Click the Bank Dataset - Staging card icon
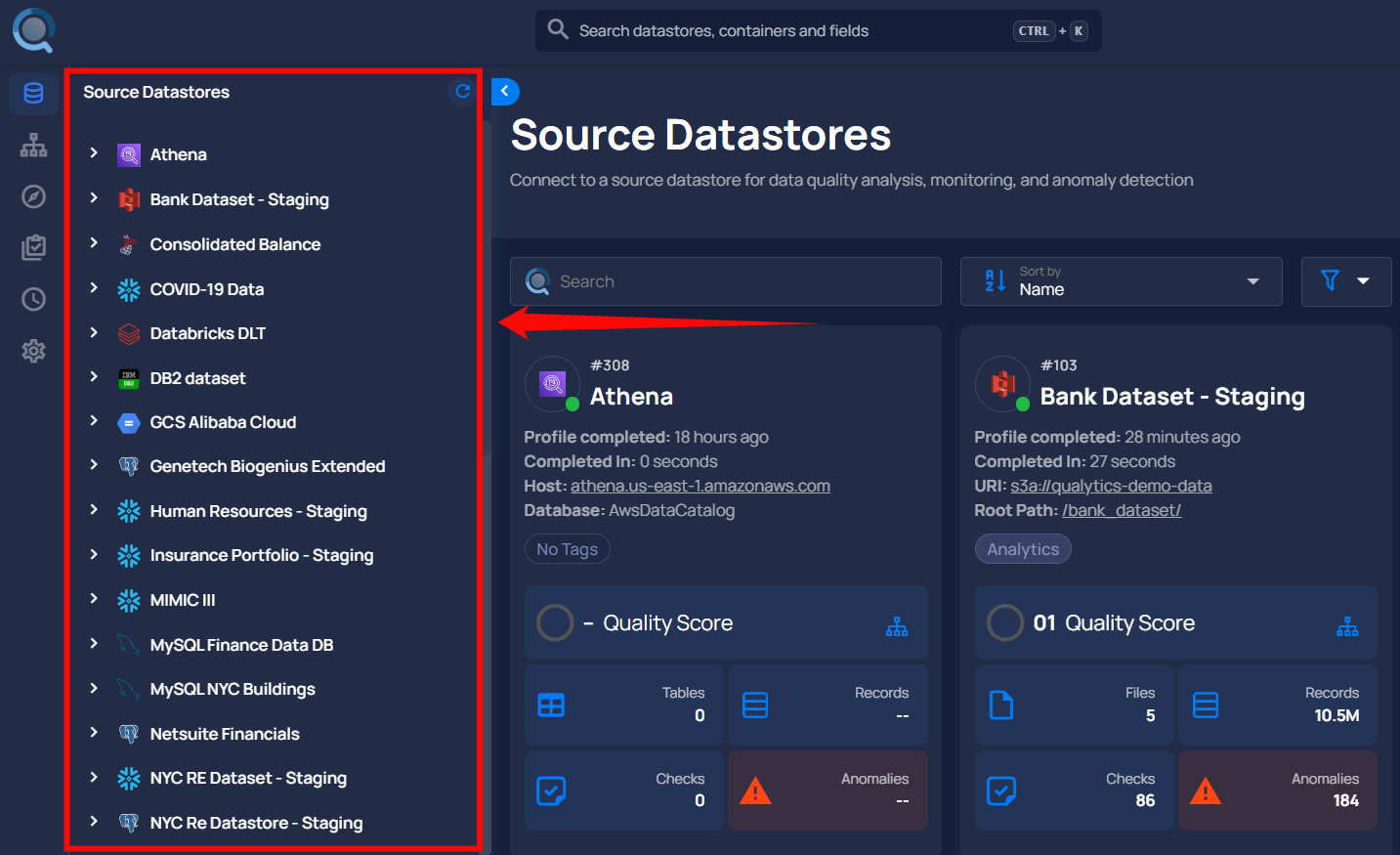1400x855 pixels. 1003,383
